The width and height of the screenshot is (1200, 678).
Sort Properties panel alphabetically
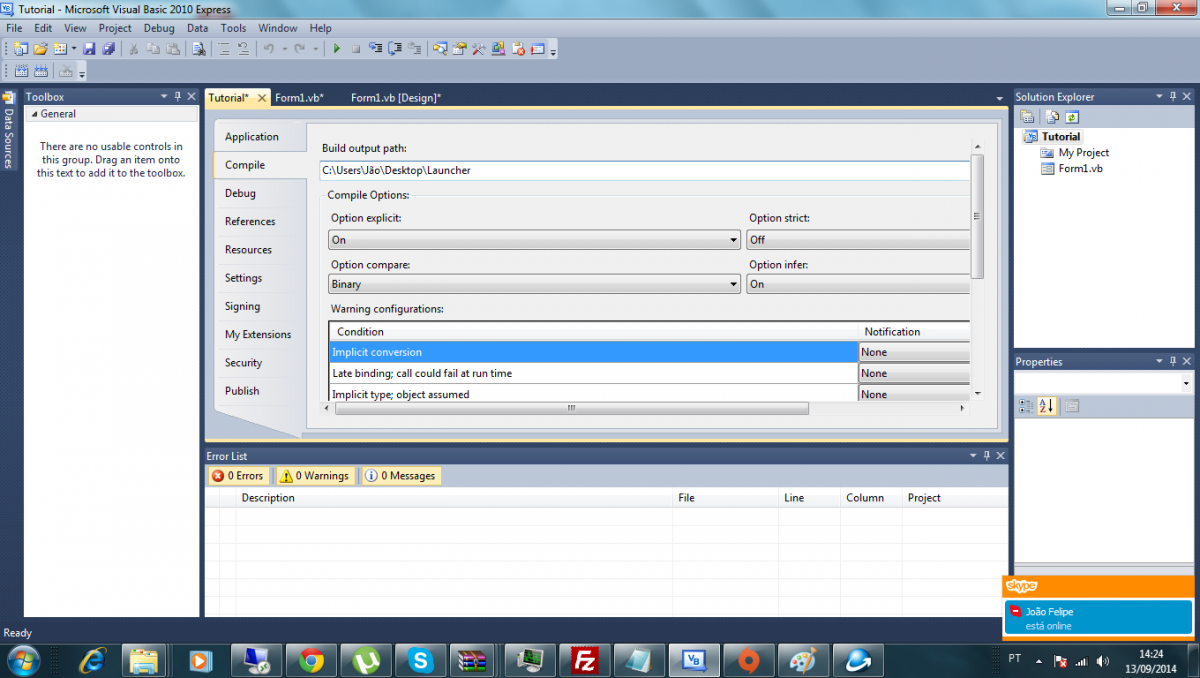(1046, 406)
